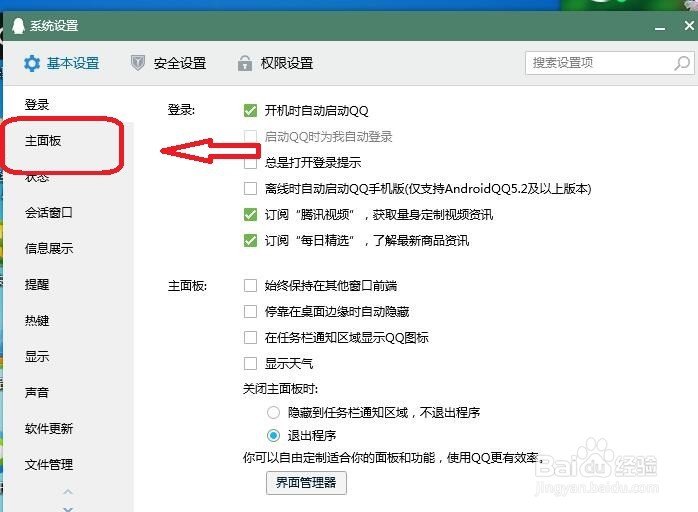Viewport: 698px width, 512px height.
Task: Minimize the 系统设置 window
Action: click(660, 28)
